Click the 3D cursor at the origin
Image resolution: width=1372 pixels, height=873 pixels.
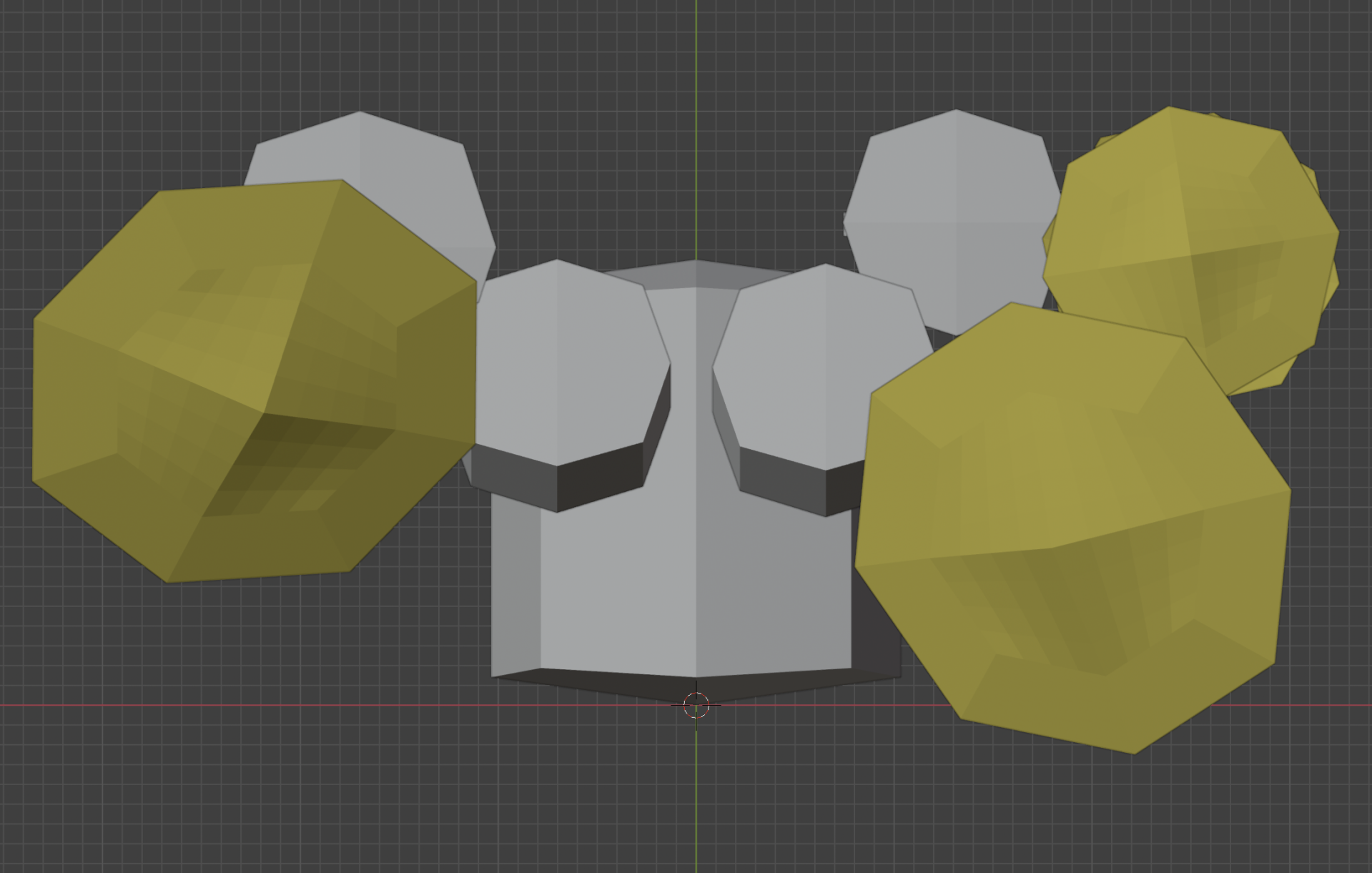coord(696,705)
